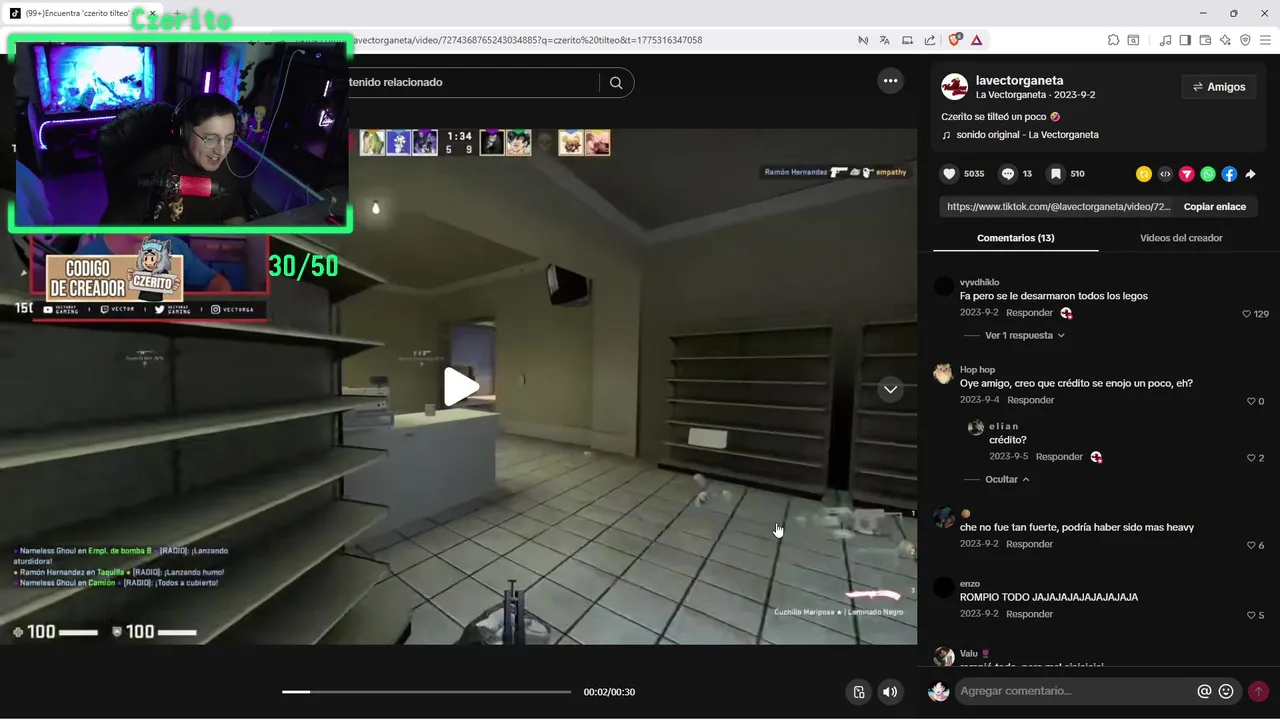Open lavectorganeta username link

(x=1019, y=80)
